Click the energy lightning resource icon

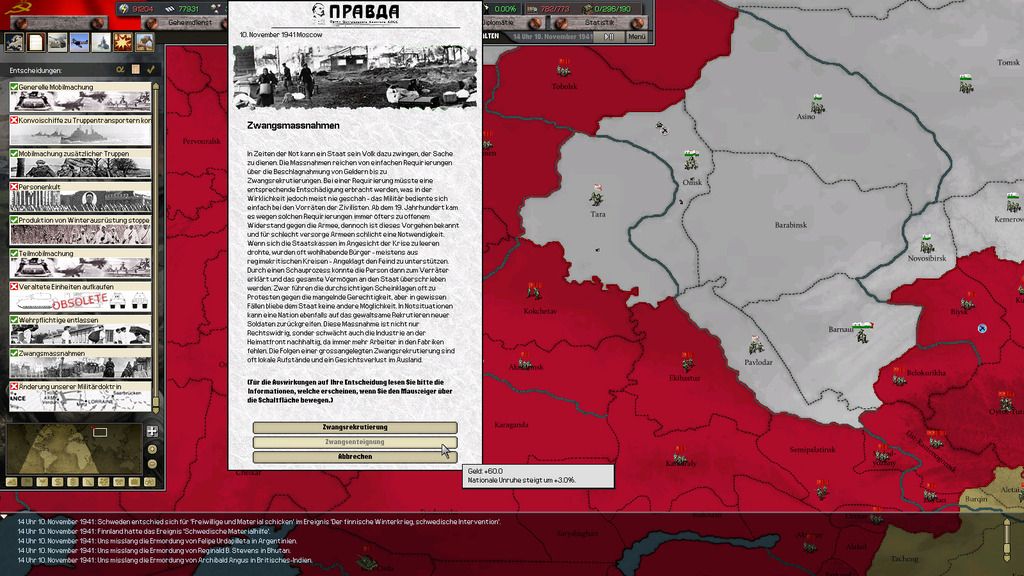click(x=124, y=8)
